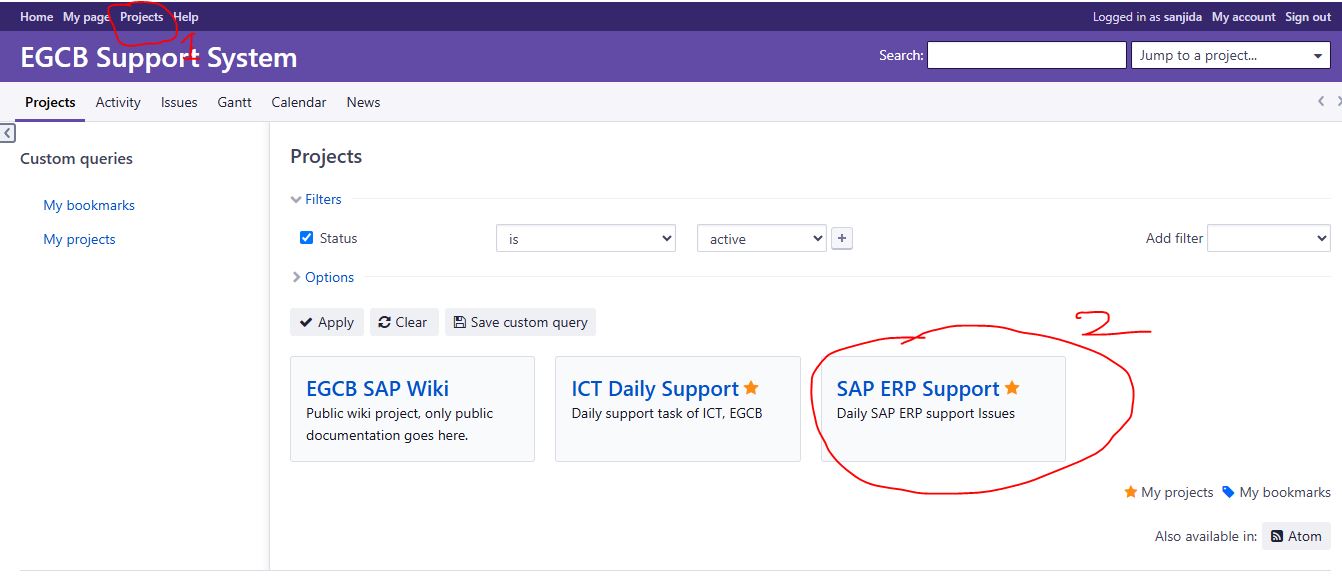Open the 'active' status value dropdown

(760, 239)
